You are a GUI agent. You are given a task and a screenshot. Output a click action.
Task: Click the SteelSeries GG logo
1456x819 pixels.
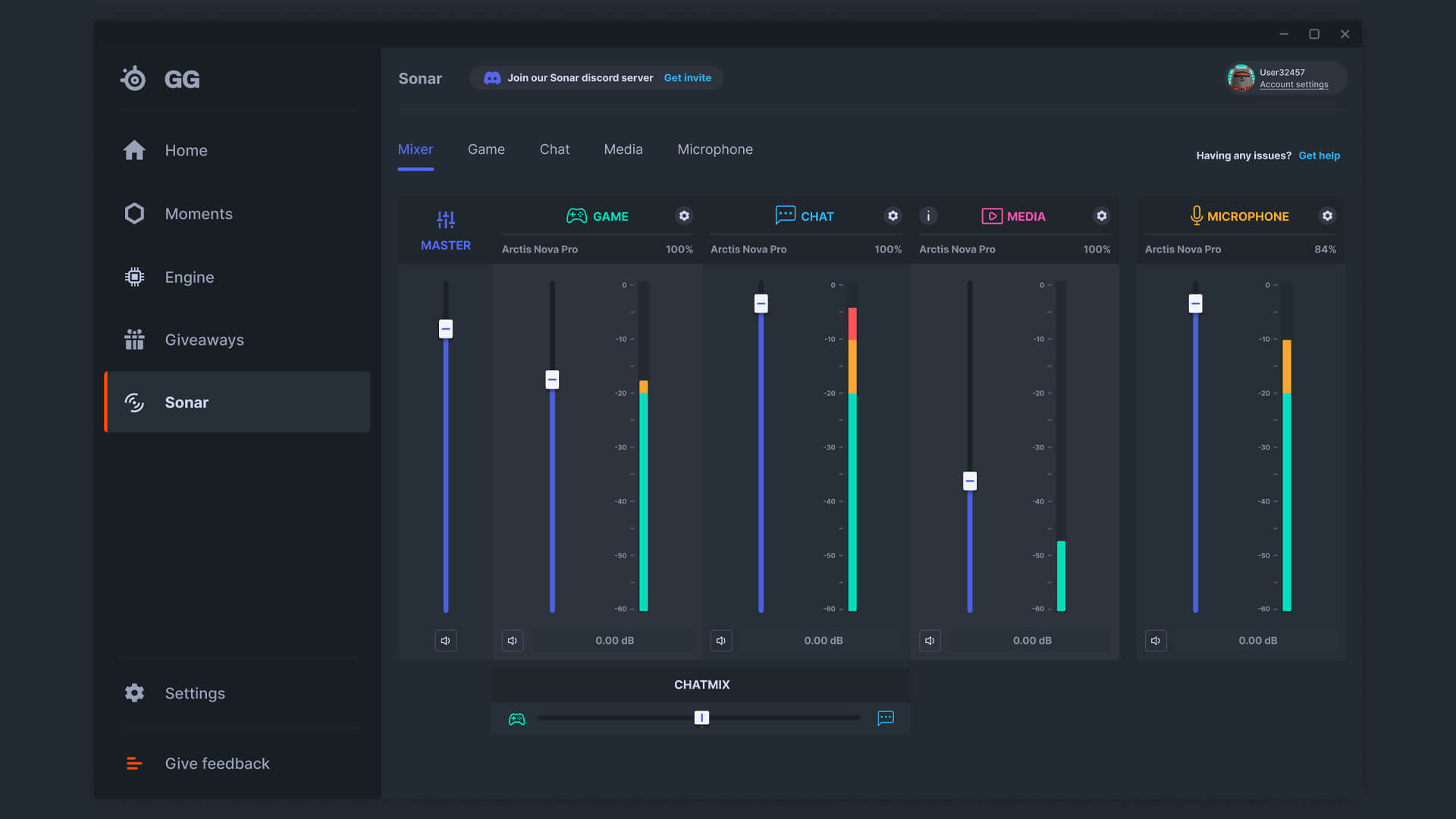coord(160,79)
